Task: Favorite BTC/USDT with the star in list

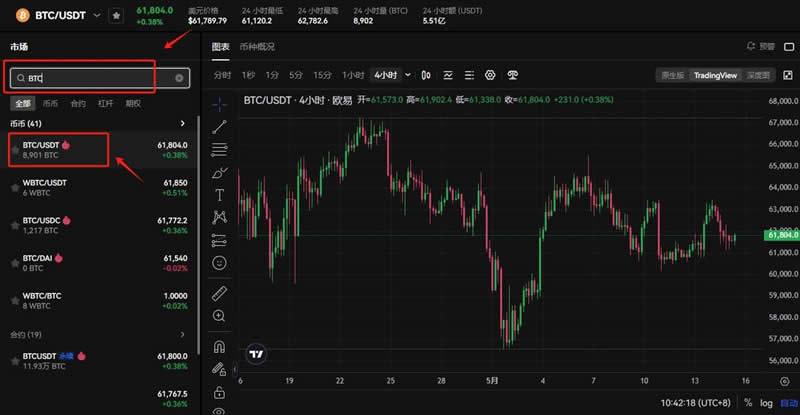Action: 15,150
